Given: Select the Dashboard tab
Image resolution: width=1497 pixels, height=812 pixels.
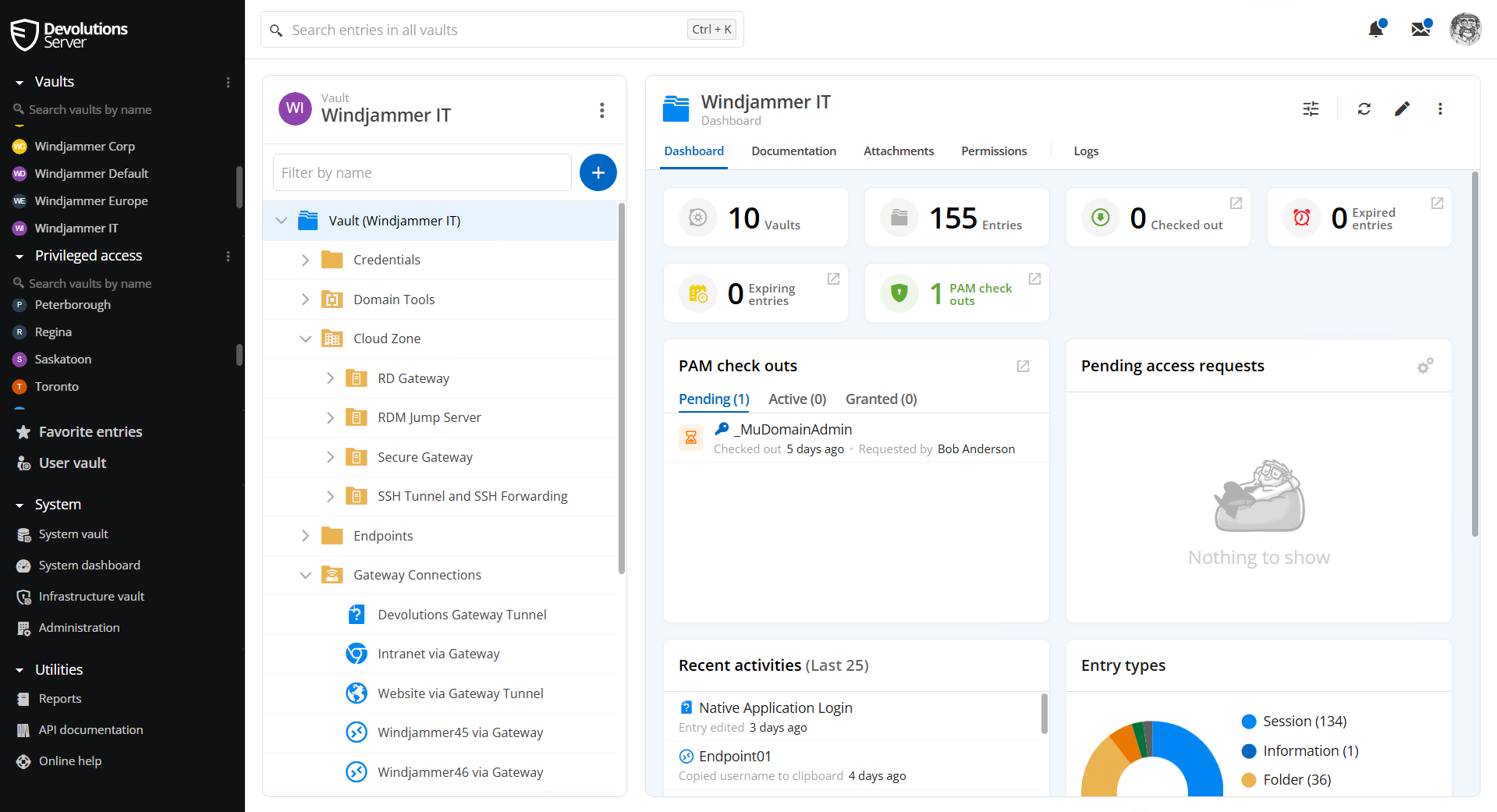Looking at the screenshot, I should pos(694,151).
